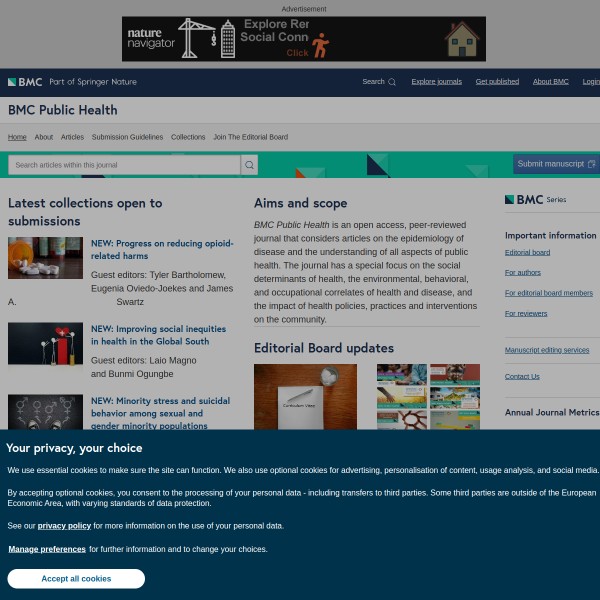Click the BMC logo in header

coord(25,82)
